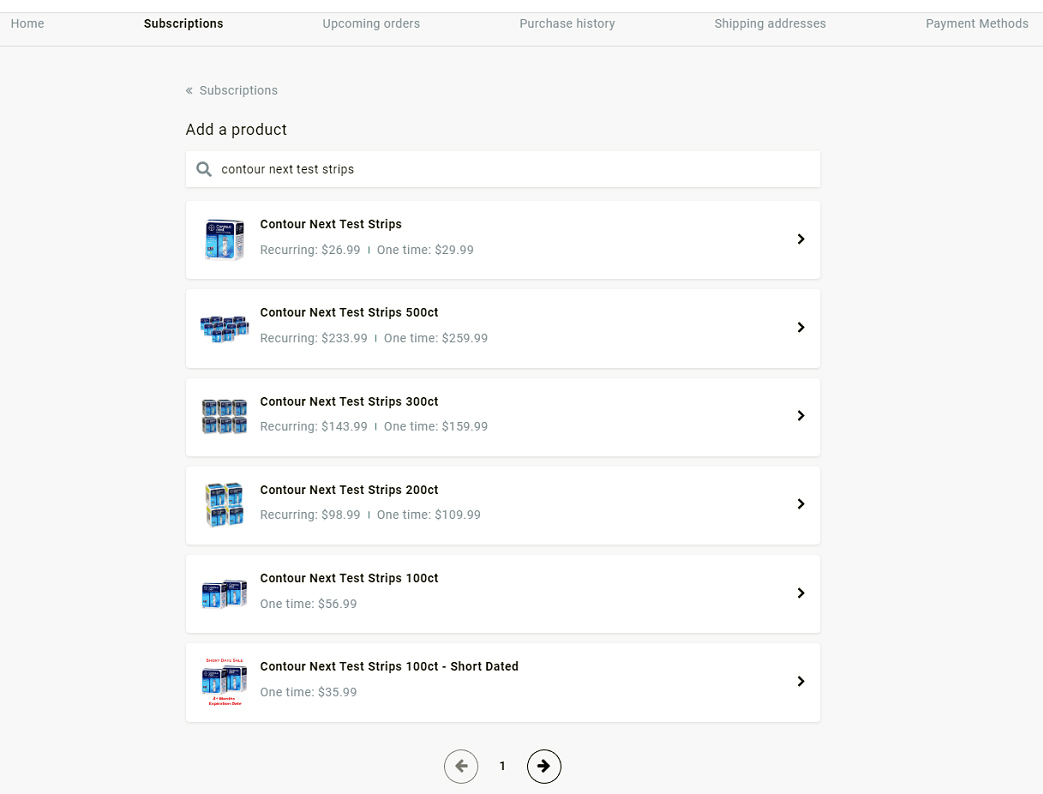Expand the Contour Next Test Strips chevron
Screen dimensions: 1043x794
(x=800, y=239)
